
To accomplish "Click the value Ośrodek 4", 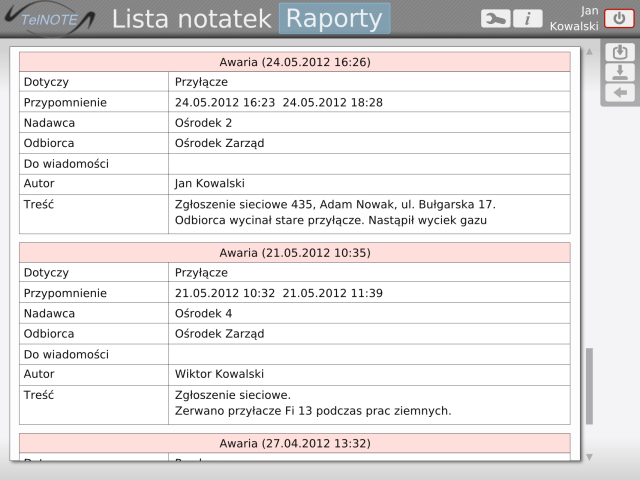I will point(203,313).
